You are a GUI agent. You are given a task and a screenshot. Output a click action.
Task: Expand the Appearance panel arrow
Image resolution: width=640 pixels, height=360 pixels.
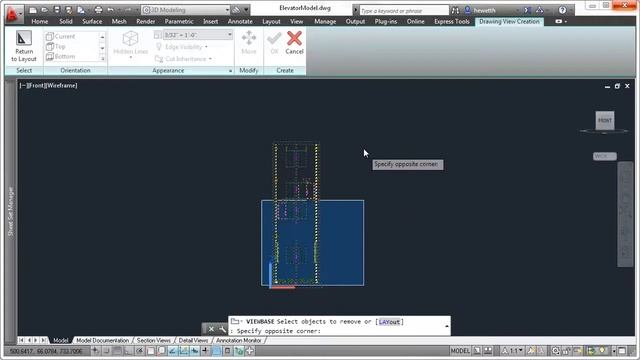(x=231, y=71)
